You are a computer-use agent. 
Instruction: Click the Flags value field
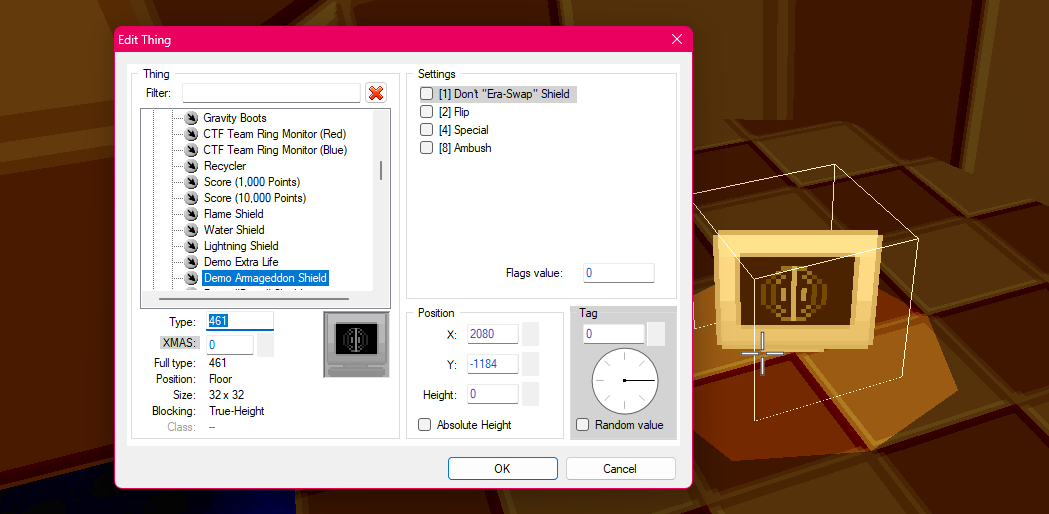pos(619,273)
